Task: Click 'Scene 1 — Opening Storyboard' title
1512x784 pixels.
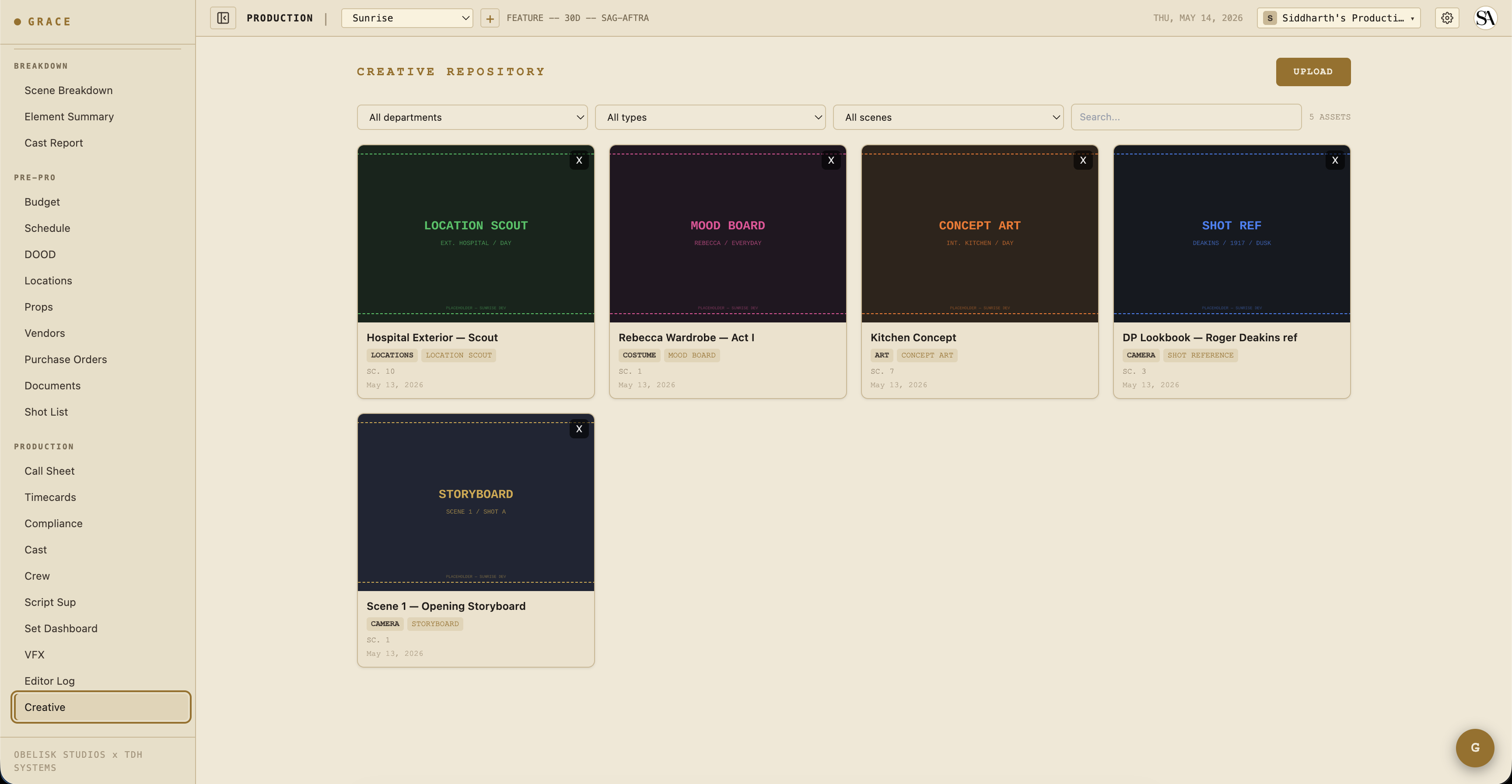Action: tap(446, 606)
